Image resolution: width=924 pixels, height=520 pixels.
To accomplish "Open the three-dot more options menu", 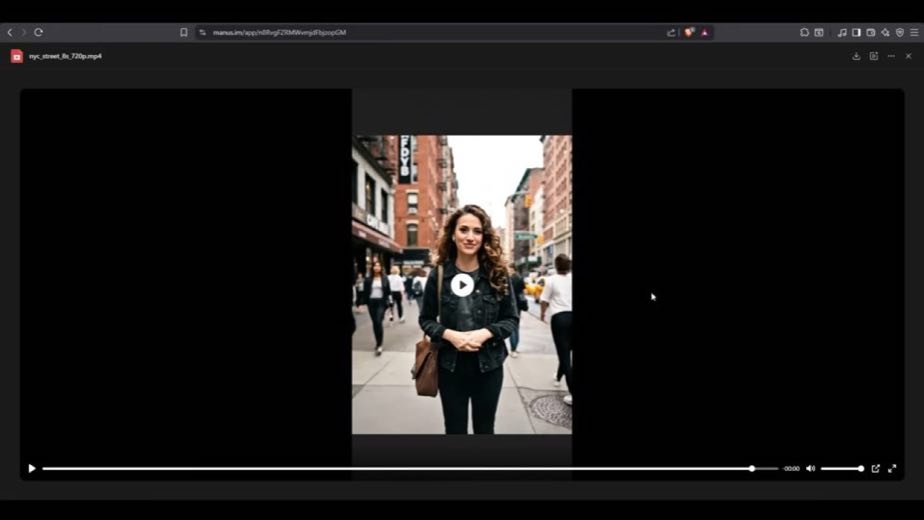I will (x=892, y=56).
